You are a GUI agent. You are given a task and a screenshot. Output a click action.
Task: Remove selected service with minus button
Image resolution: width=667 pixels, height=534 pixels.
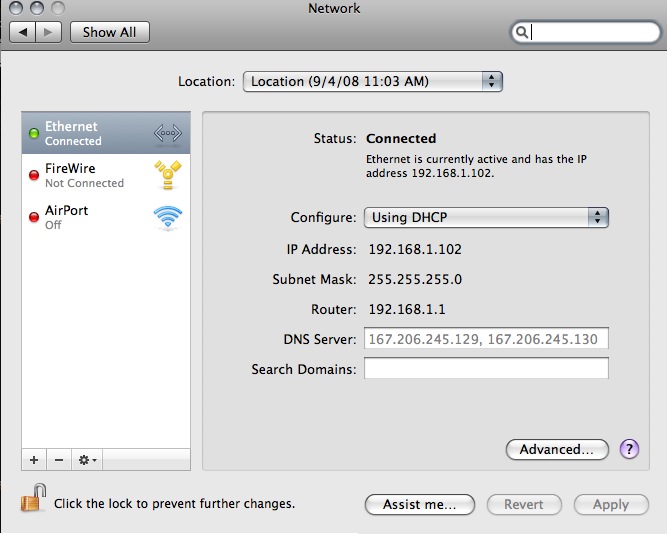pyautogui.click(x=59, y=460)
